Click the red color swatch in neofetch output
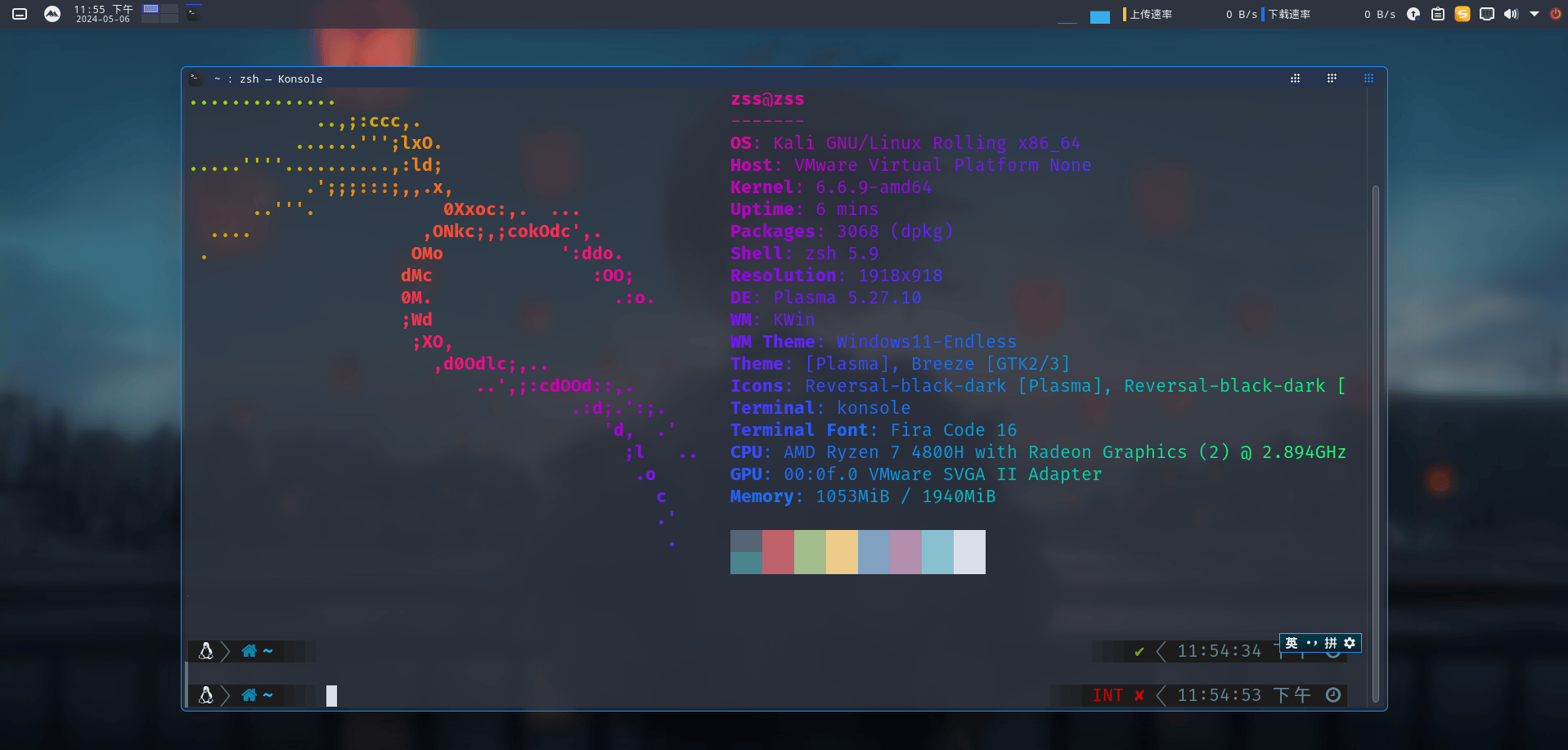This screenshot has width=1568, height=750. click(778, 552)
